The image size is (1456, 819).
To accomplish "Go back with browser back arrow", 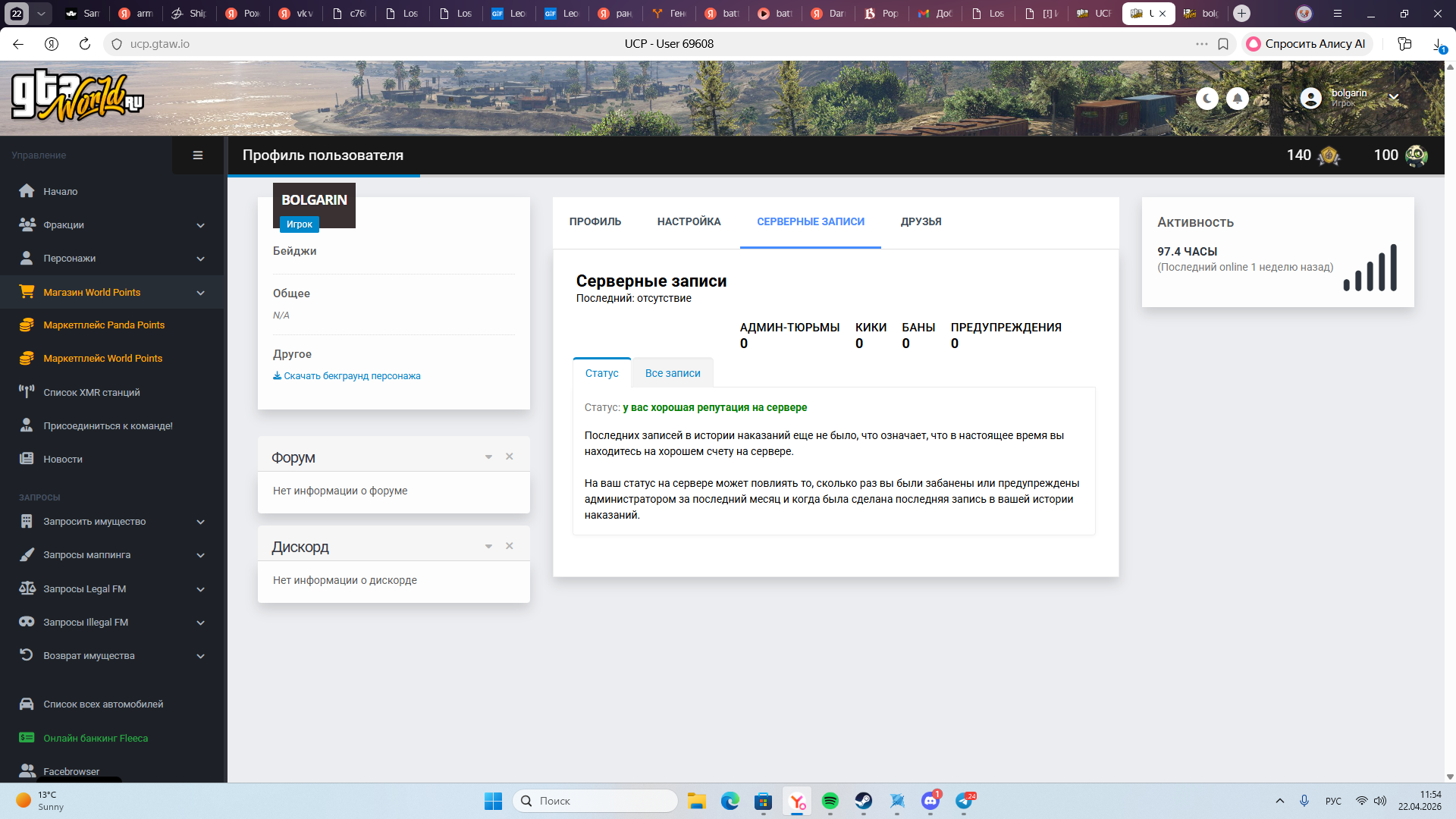I will [18, 44].
